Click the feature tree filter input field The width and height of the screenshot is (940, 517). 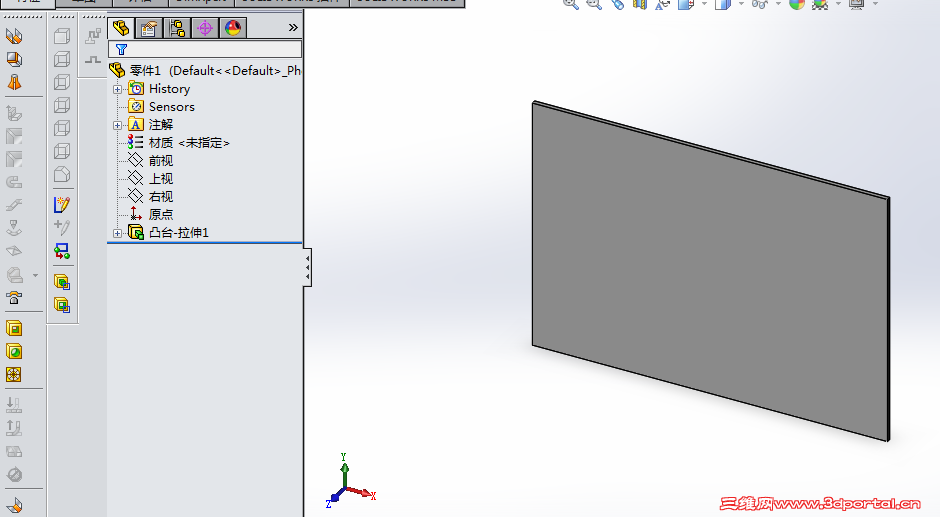pyautogui.click(x=205, y=49)
